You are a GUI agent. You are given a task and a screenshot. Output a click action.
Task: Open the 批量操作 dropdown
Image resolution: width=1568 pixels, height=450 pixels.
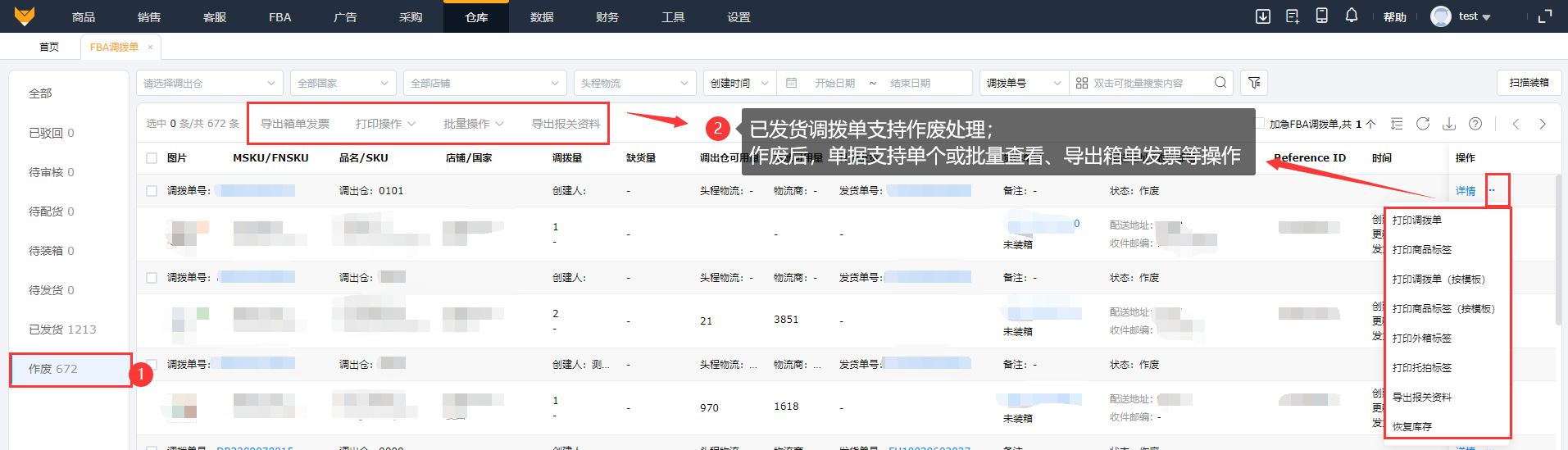[x=473, y=124]
